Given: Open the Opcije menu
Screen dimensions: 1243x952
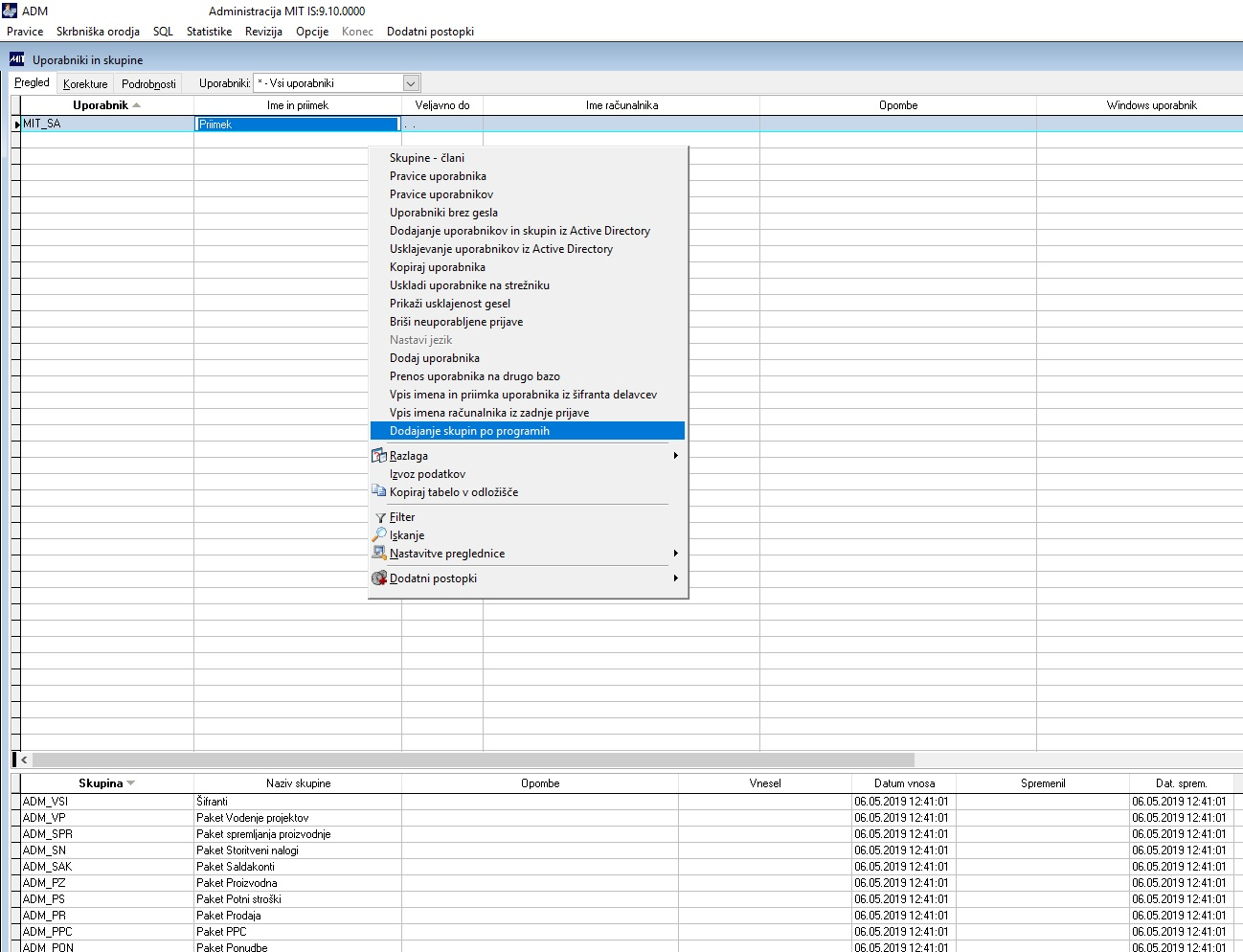Looking at the screenshot, I should click(312, 32).
